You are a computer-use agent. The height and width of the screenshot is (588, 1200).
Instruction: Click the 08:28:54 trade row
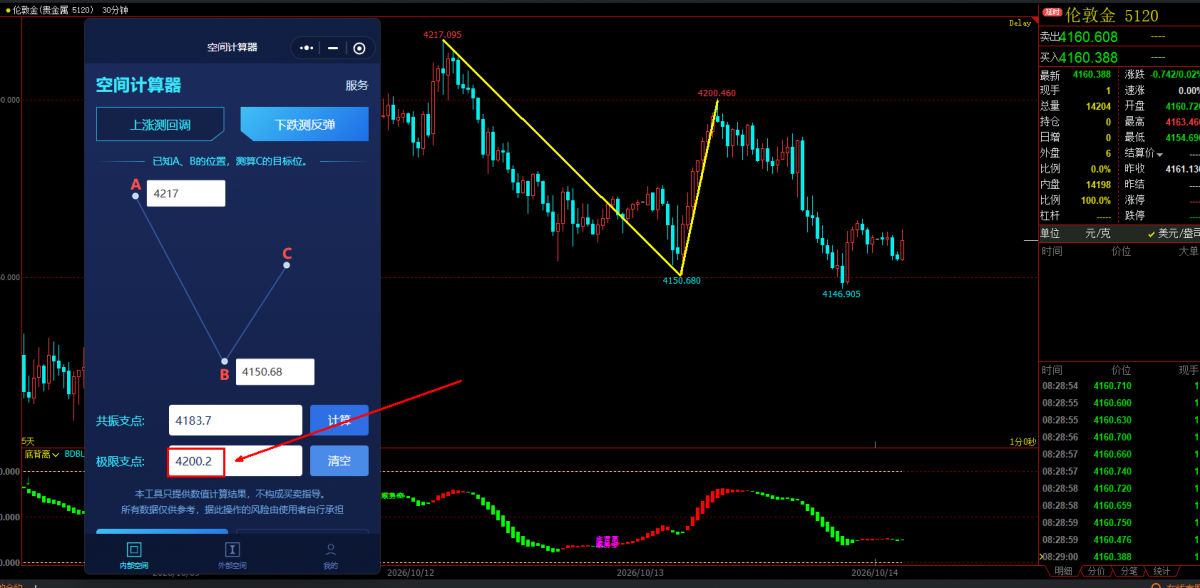(1120, 385)
